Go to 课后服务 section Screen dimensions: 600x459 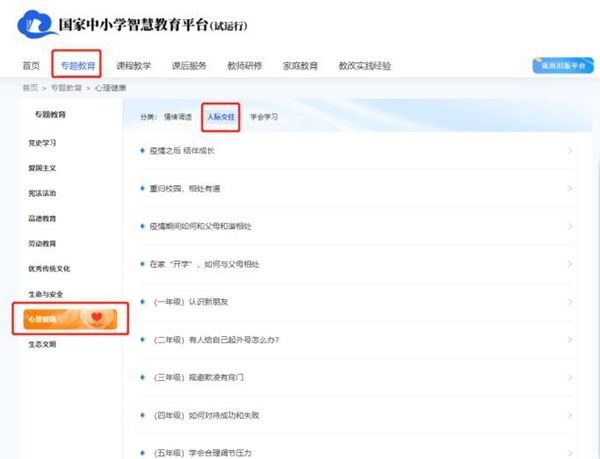189,66
